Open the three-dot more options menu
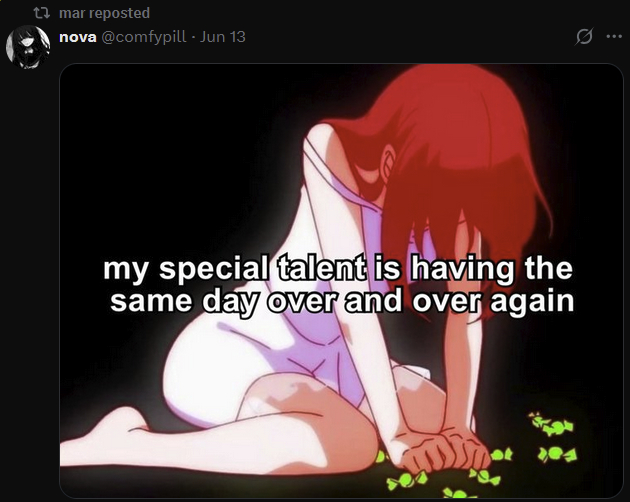This screenshot has width=630, height=502. pyautogui.click(x=614, y=37)
